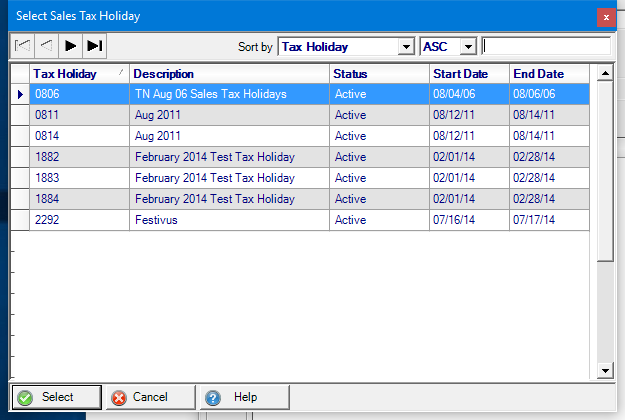Image resolution: width=625 pixels, height=420 pixels.
Task: Jump to last record arrow
Action: (x=94, y=46)
